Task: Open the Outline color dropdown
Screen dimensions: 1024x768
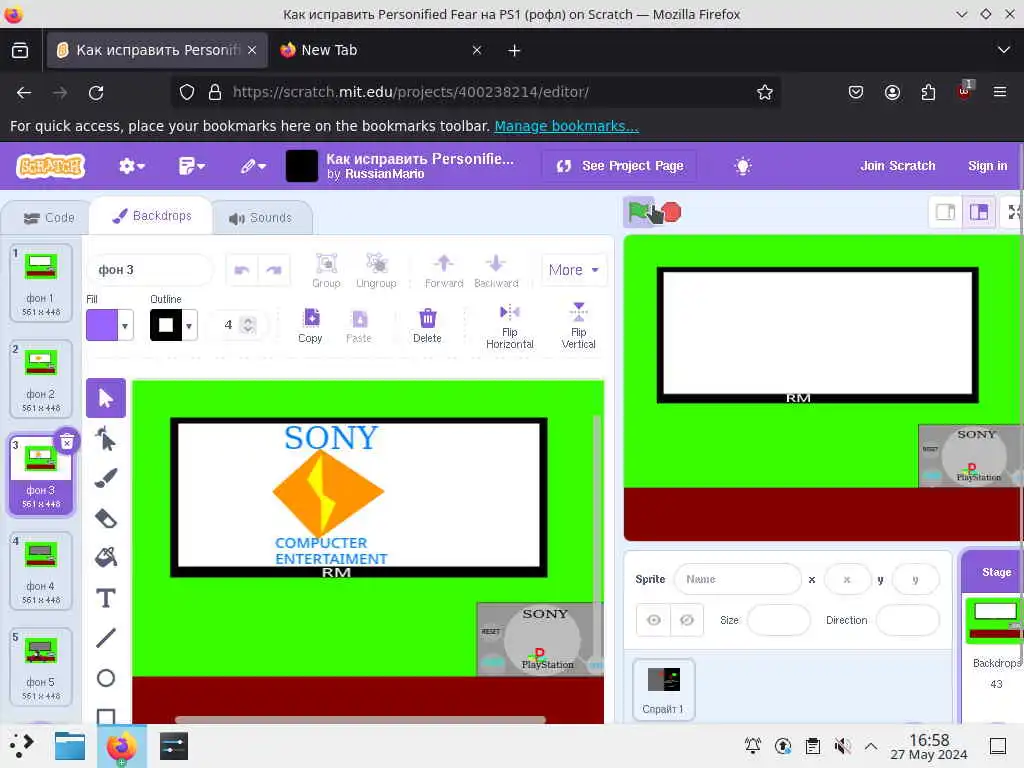Action: coord(189,325)
